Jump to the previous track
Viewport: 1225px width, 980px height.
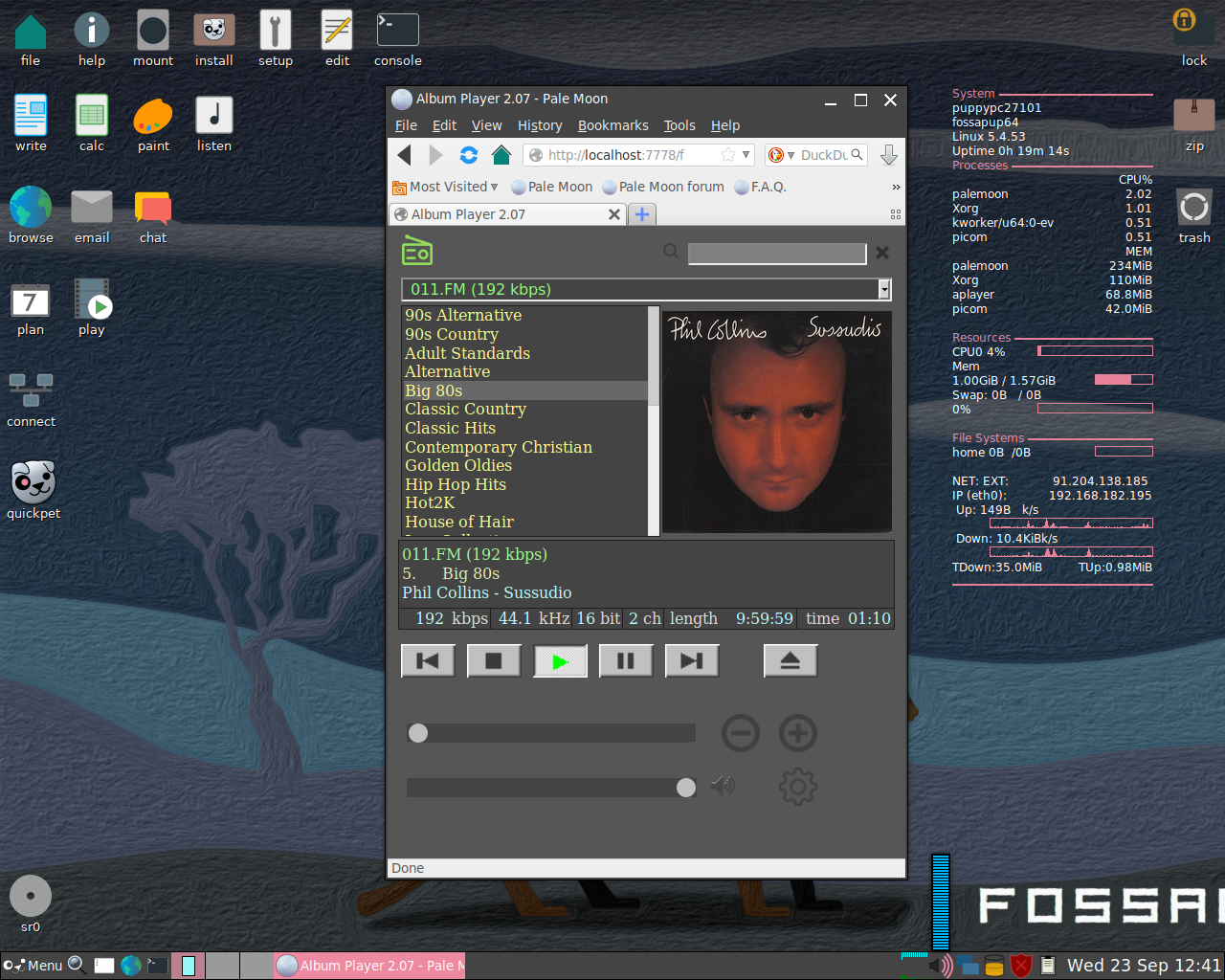(428, 661)
